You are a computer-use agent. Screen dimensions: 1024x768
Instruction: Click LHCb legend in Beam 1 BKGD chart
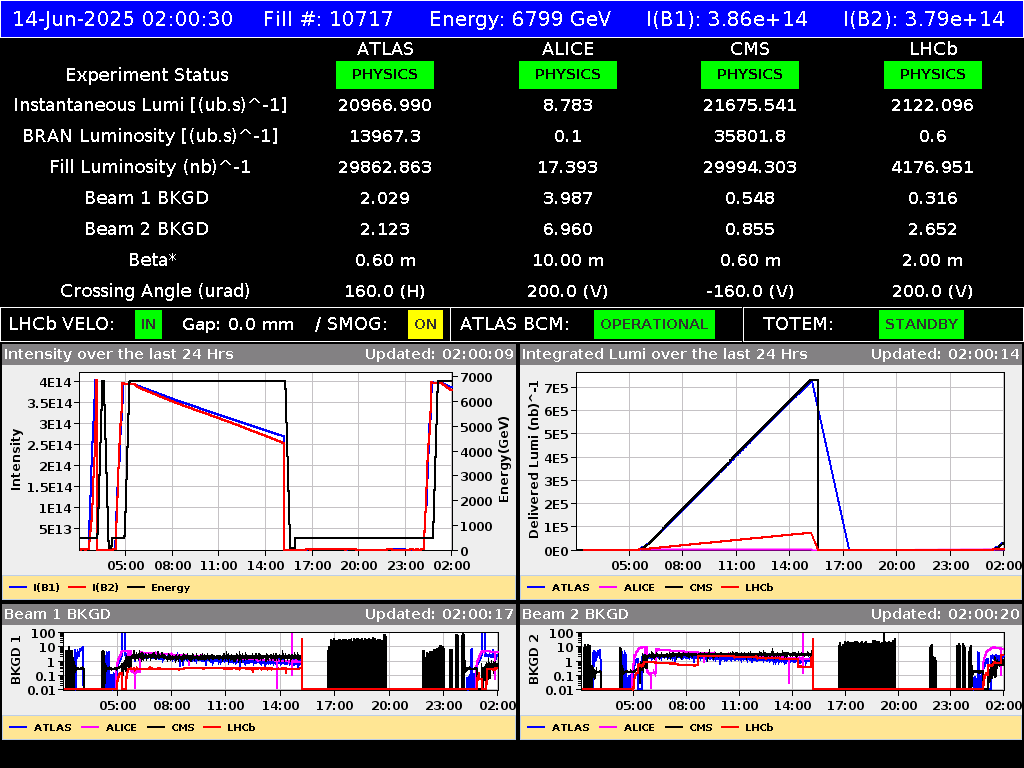point(229,727)
